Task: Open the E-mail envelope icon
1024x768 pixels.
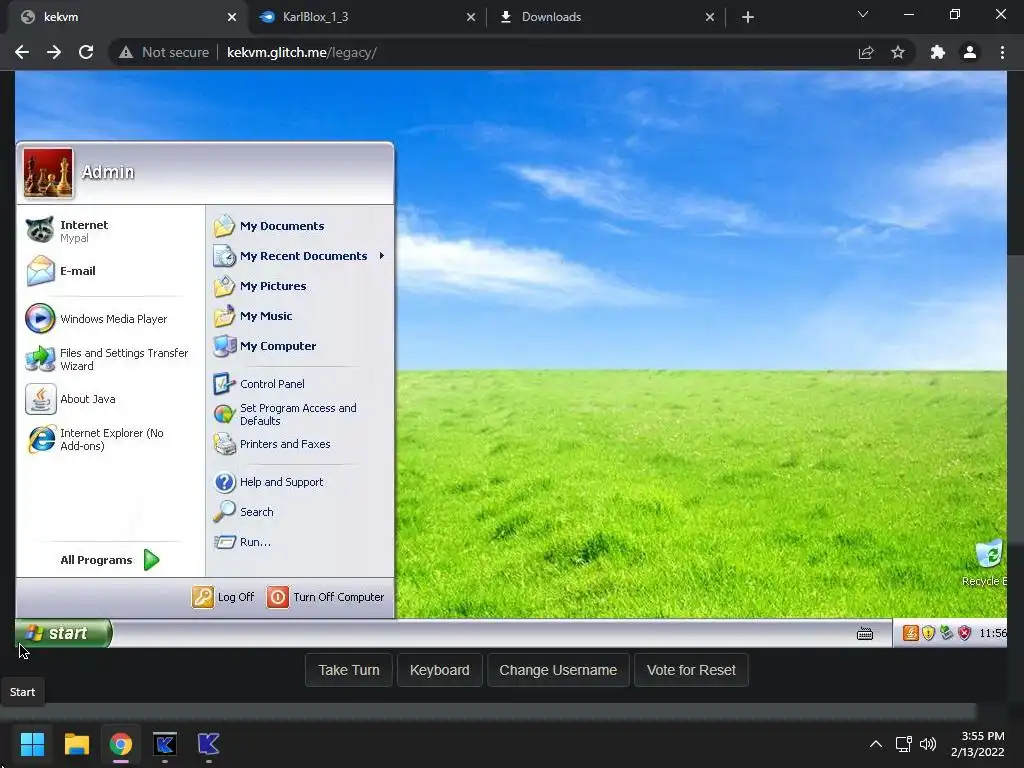Action: coord(40,271)
